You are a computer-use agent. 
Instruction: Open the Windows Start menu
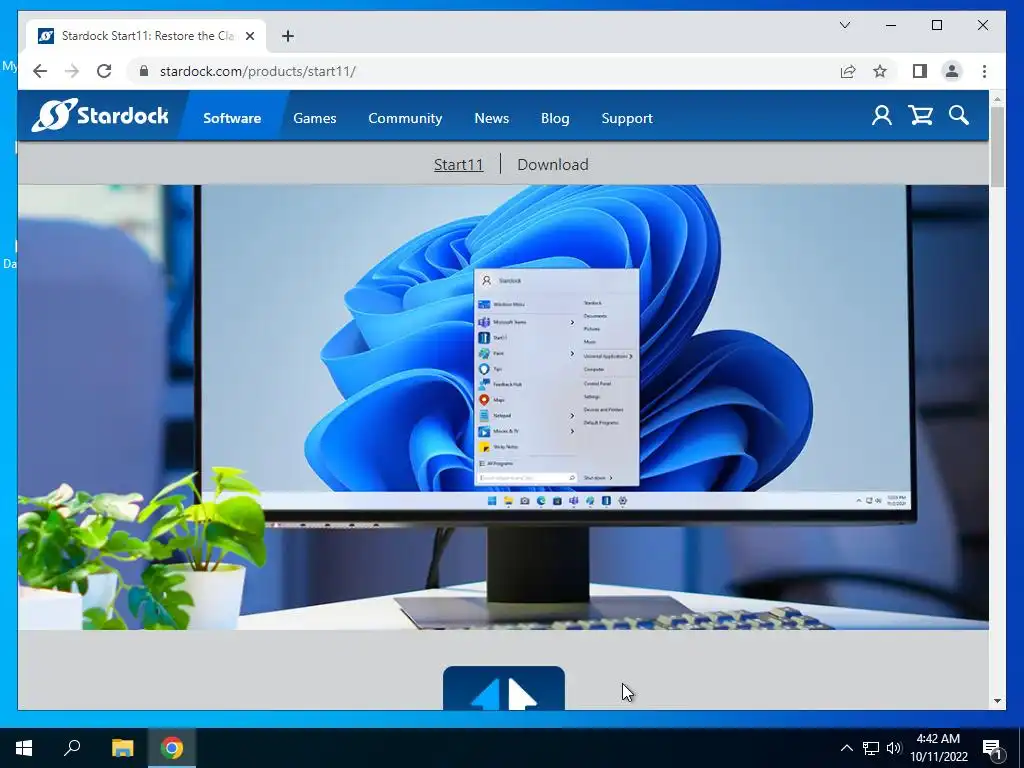click(x=24, y=748)
